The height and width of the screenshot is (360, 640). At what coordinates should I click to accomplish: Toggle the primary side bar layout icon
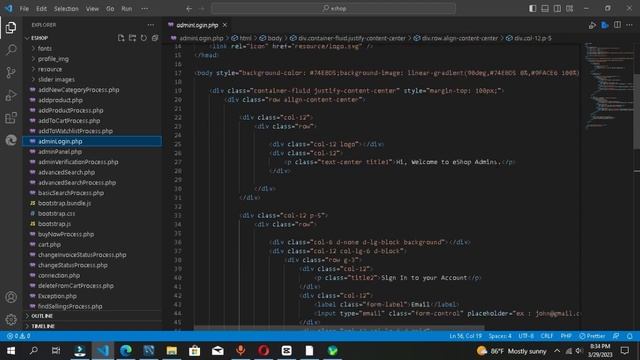coord(533,9)
